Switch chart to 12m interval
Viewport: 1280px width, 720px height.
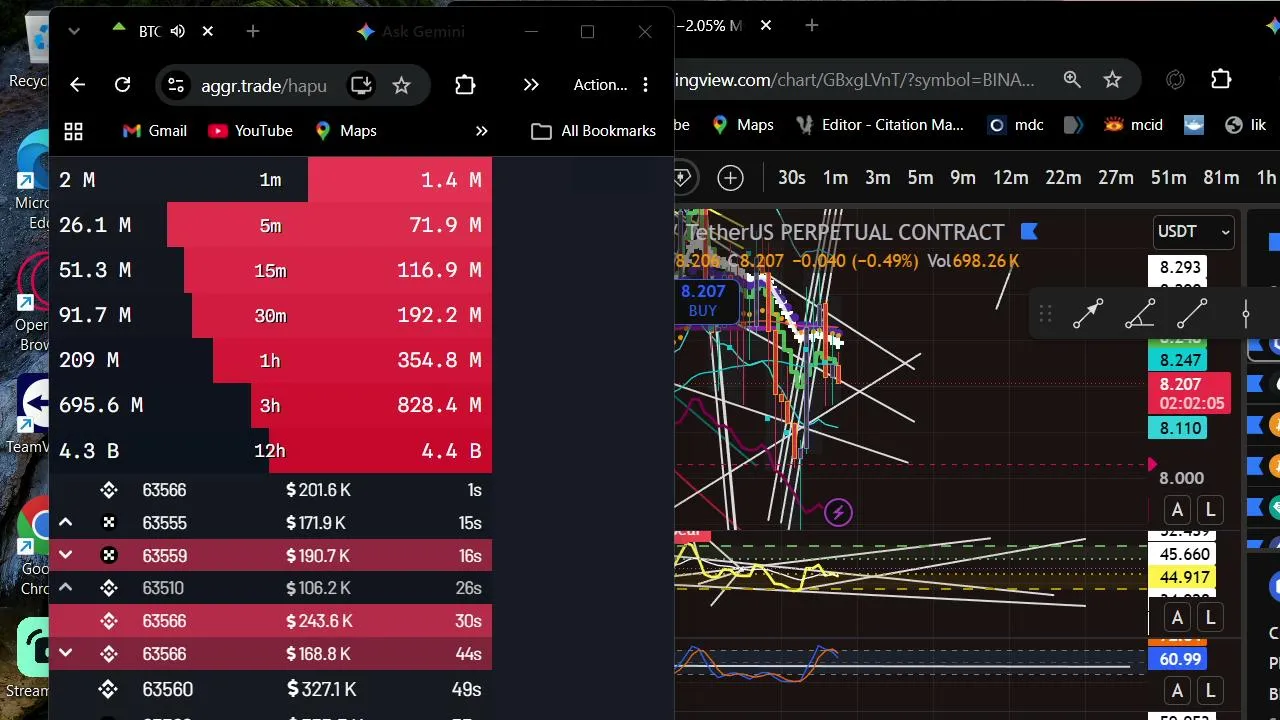1010,178
